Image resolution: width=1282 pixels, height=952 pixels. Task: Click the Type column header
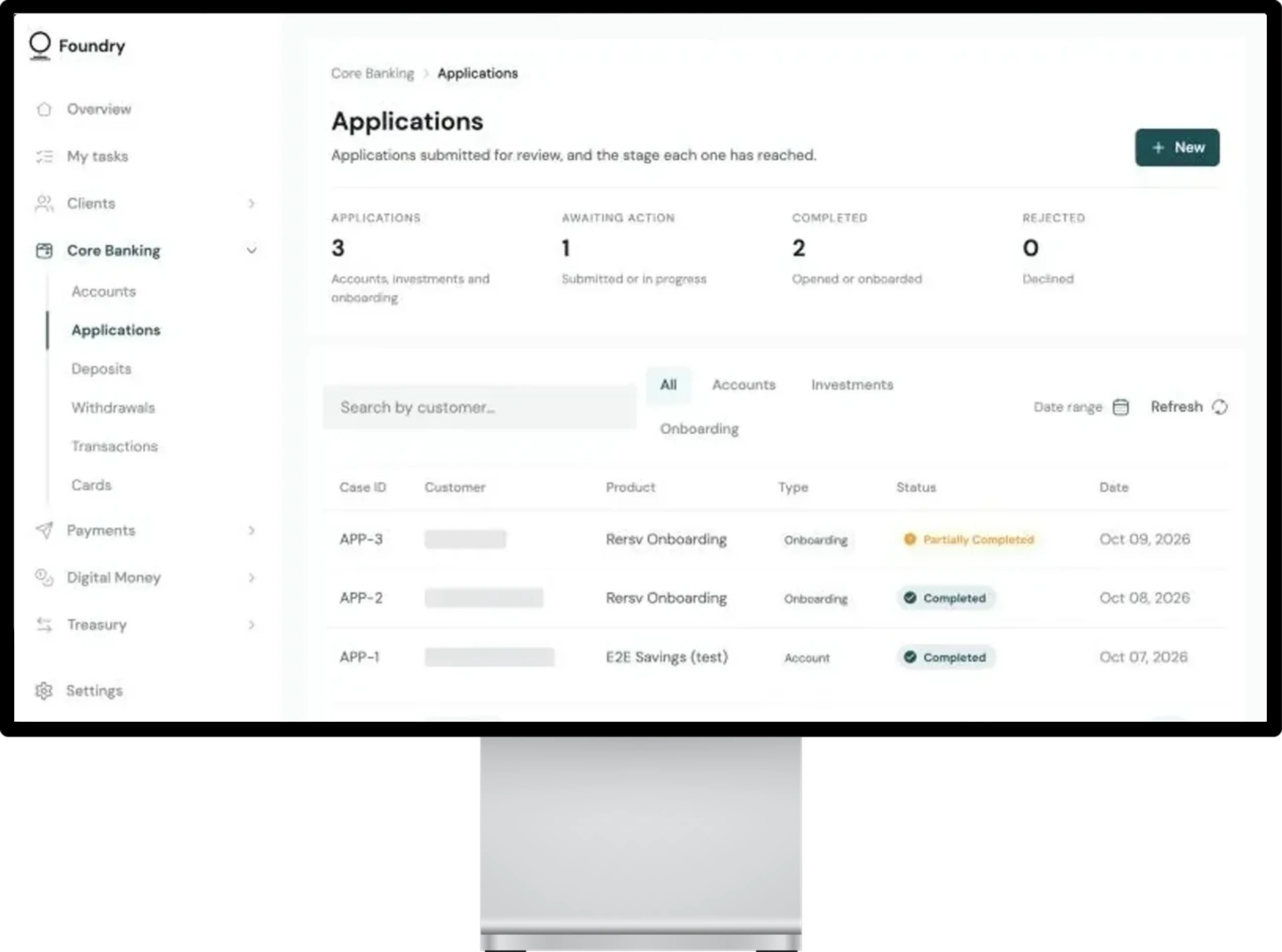793,488
